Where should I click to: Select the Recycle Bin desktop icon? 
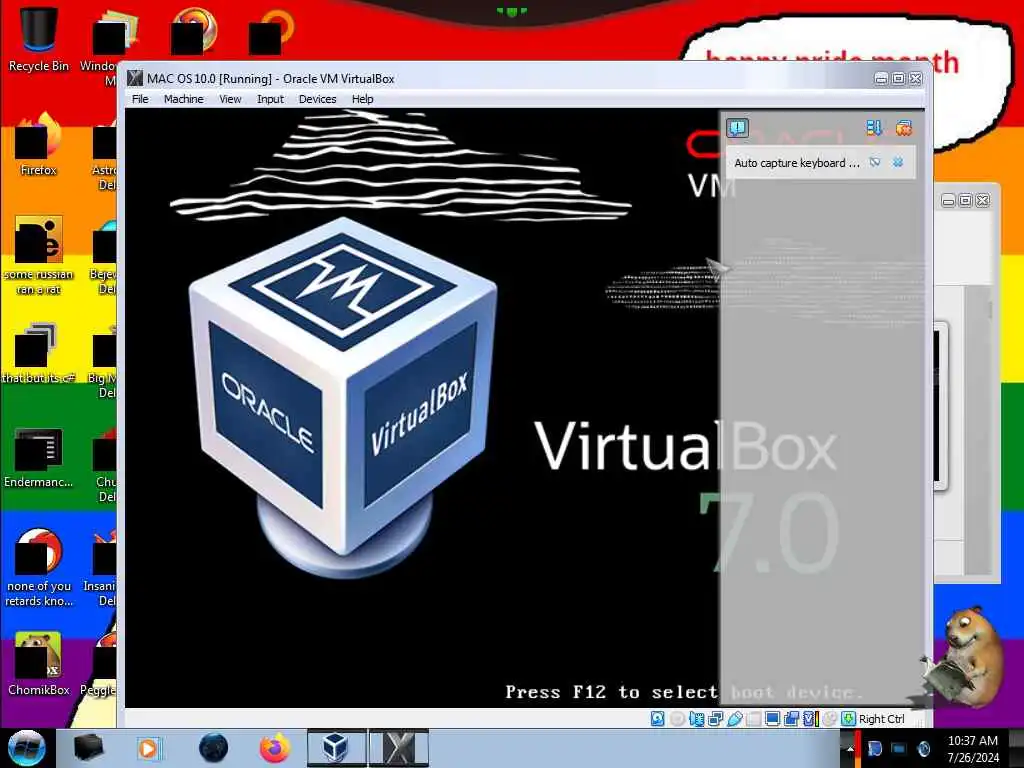39,39
